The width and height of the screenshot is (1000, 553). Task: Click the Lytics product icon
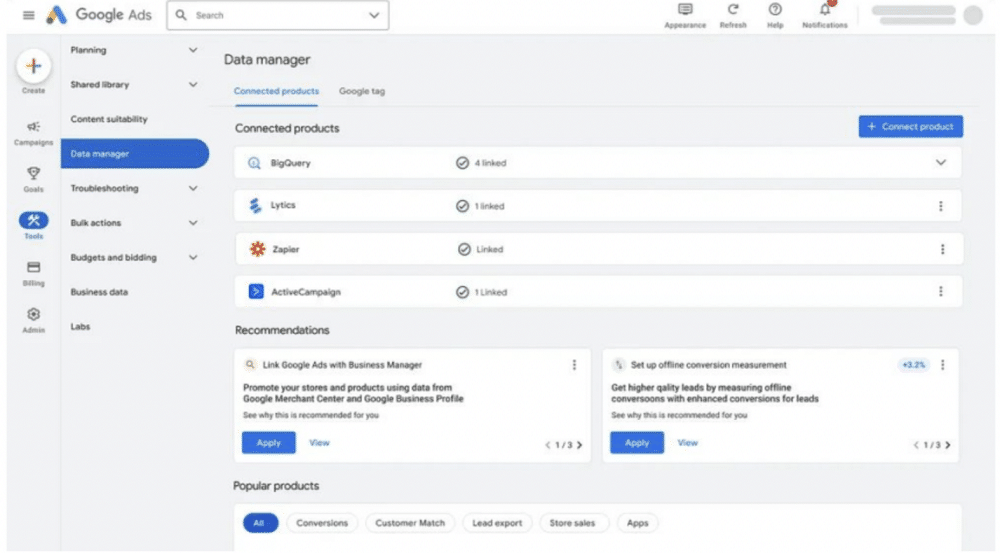[255, 205]
